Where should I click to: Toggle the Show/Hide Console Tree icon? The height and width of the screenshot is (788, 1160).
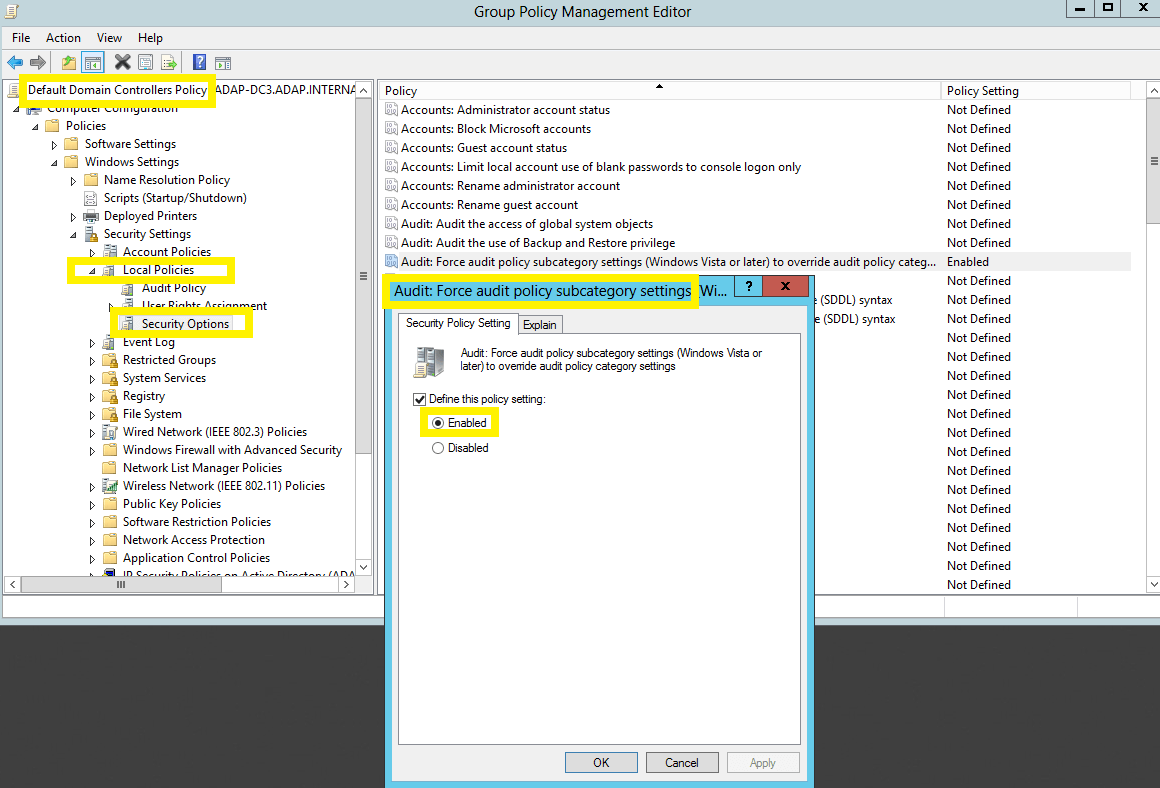pyautogui.click(x=93, y=62)
